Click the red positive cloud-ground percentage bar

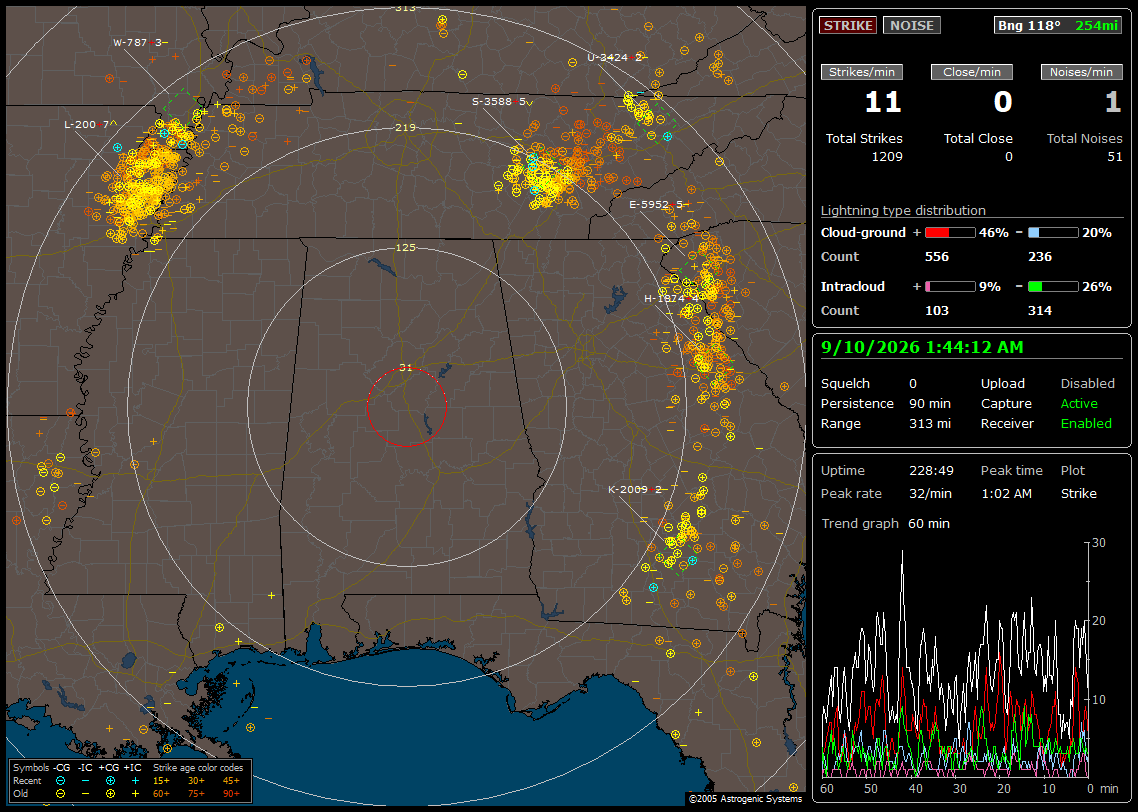[950, 233]
